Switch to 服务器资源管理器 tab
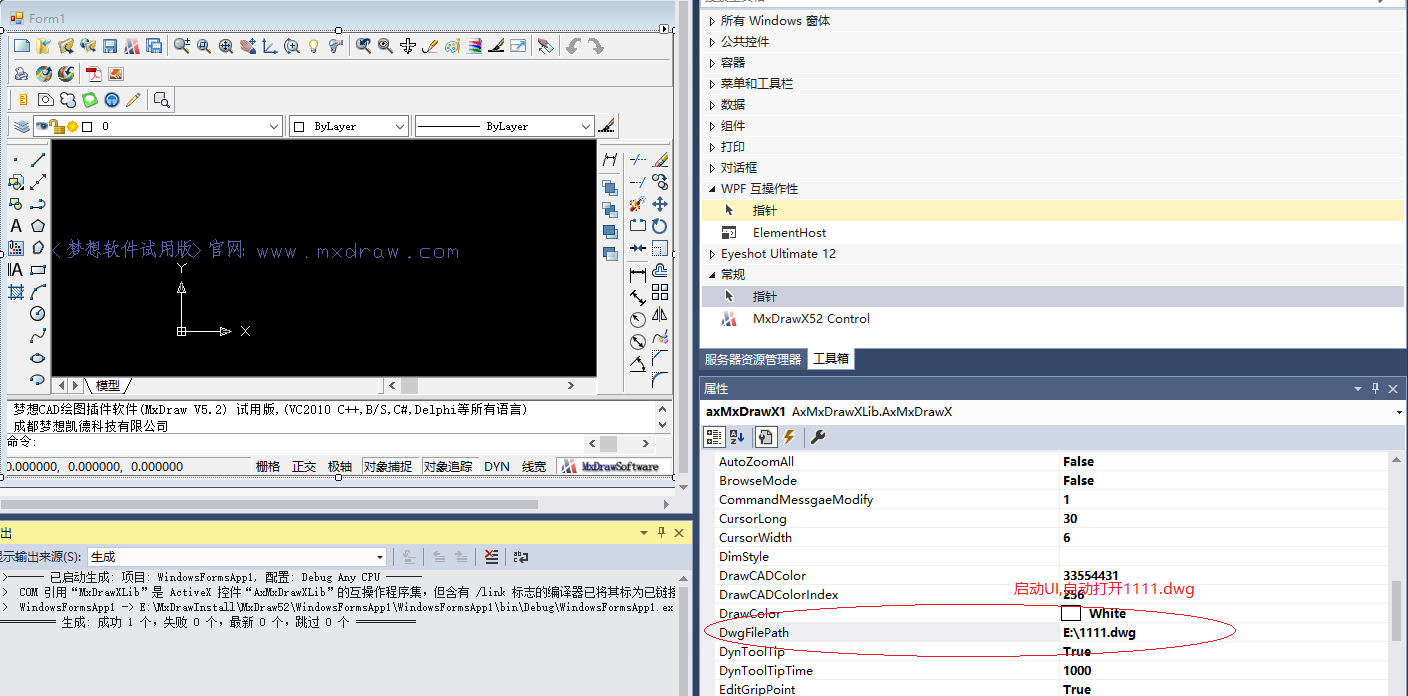 [752, 360]
